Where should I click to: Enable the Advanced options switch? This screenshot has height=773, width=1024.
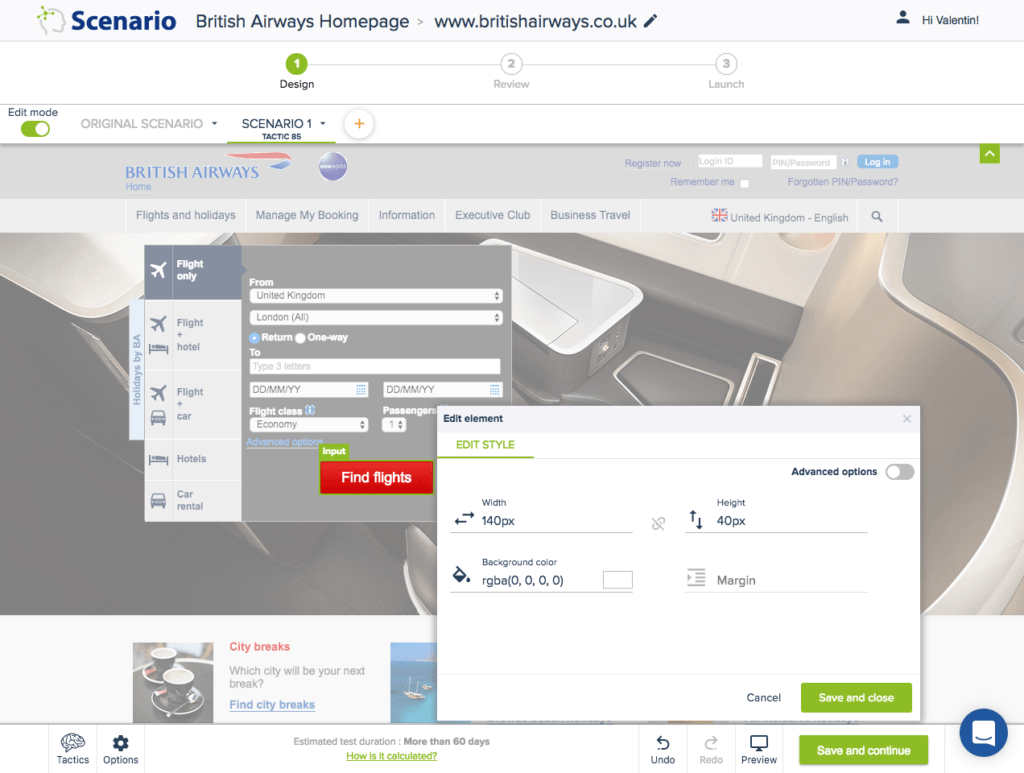899,471
